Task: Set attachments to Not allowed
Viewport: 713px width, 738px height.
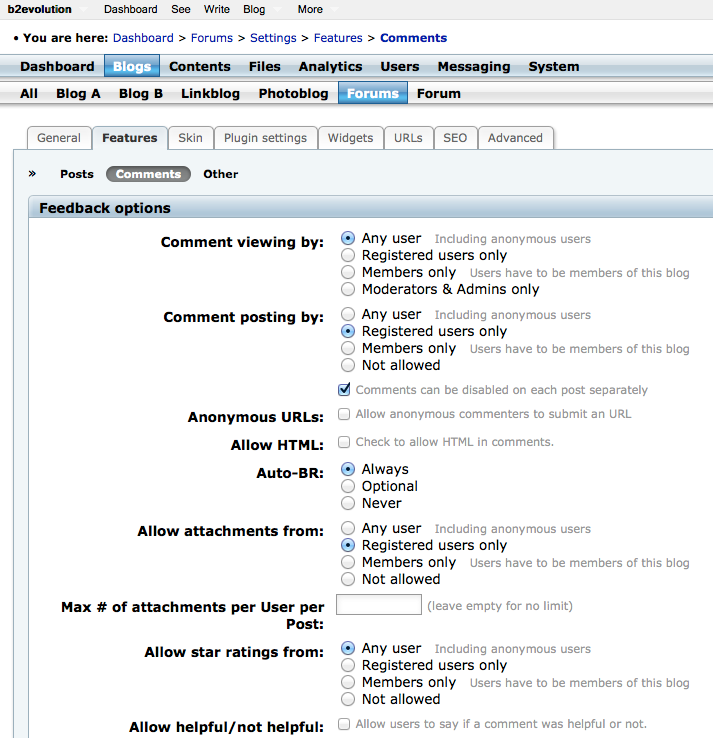Action: (348, 579)
